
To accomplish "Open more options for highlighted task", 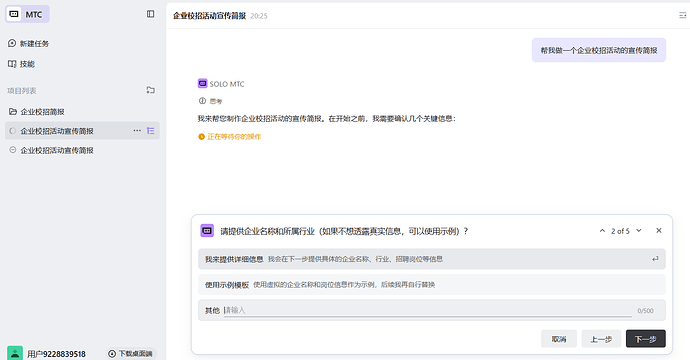I will 137,131.
